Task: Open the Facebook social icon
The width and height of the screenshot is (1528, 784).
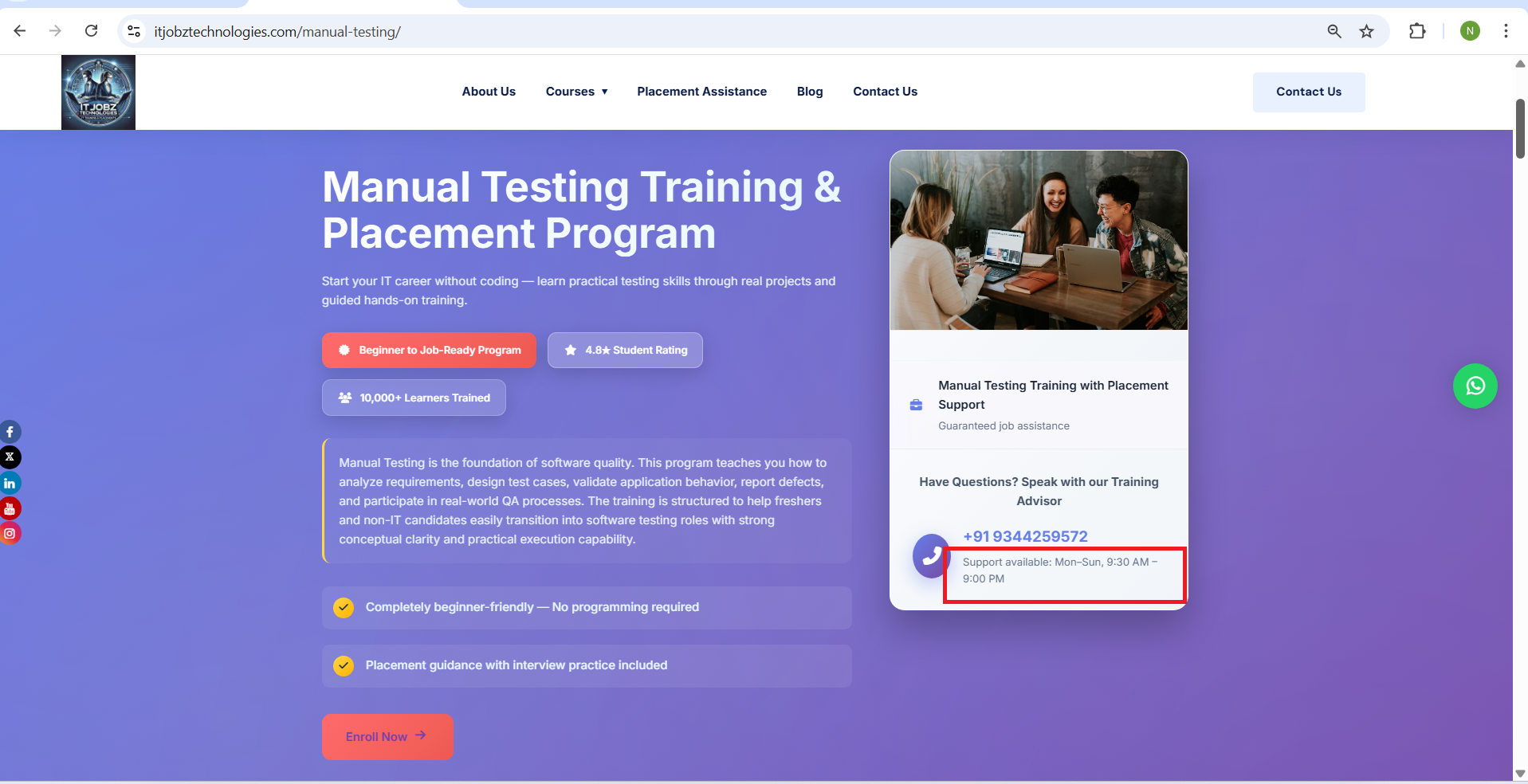Action: click(10, 432)
